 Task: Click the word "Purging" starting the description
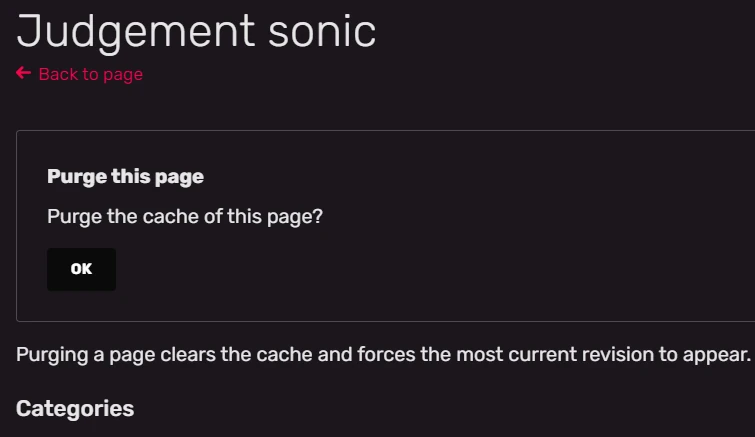pyautogui.click(x=52, y=355)
